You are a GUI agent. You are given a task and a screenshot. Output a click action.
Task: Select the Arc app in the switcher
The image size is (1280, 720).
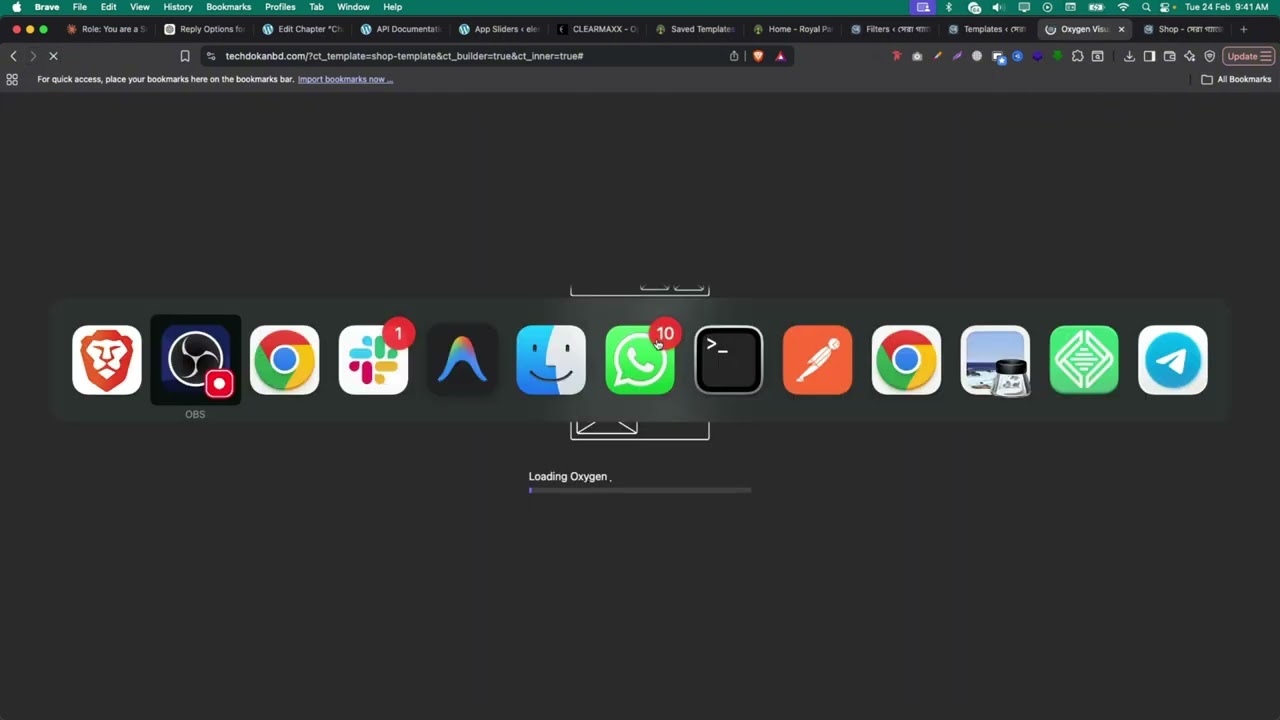[462, 360]
